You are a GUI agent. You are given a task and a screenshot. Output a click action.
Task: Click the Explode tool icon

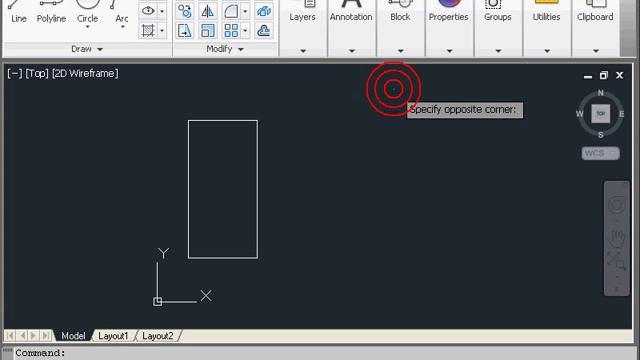click(264, 11)
